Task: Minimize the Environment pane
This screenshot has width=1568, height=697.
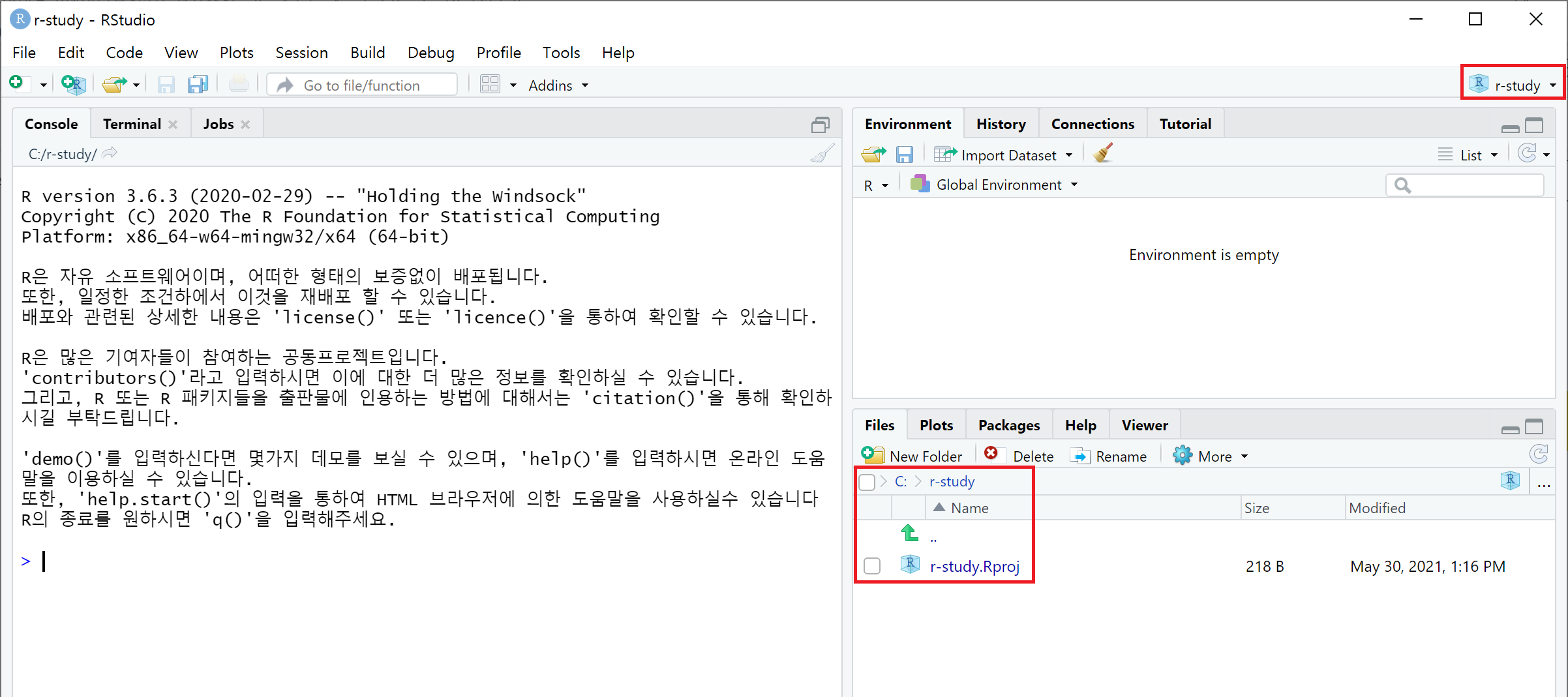Action: [x=1511, y=128]
